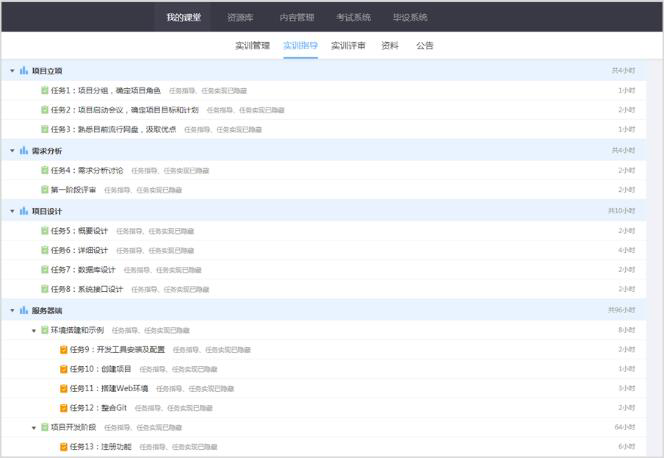
Task: Collapse the 项目开发阶段 subsection arrow
Action: coord(34,428)
